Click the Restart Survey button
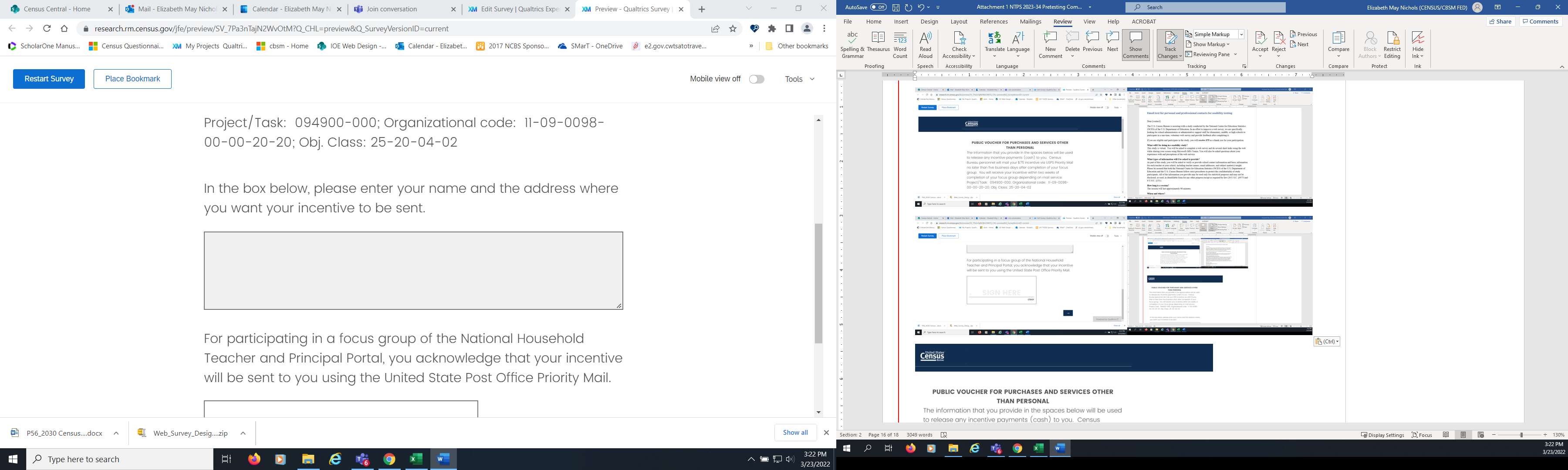Image resolution: width=1568 pixels, height=470 pixels. 49,79
